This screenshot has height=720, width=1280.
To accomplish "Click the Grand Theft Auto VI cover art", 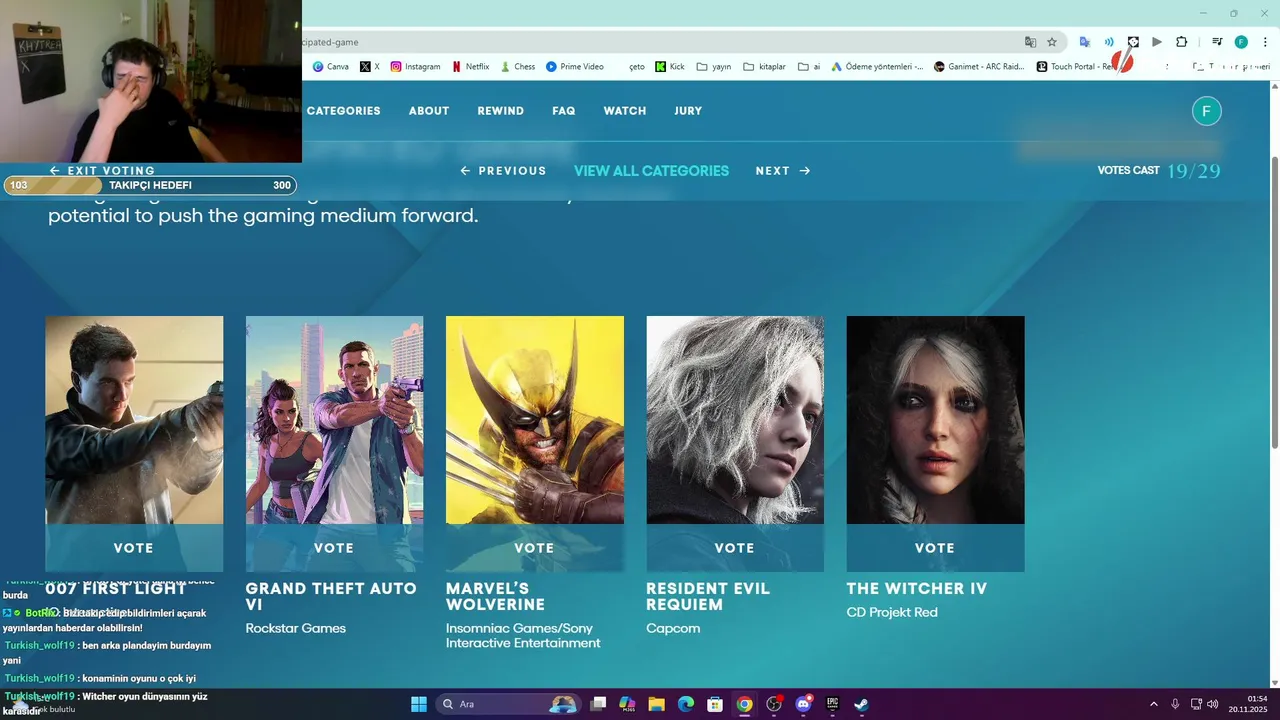I will pos(334,420).
